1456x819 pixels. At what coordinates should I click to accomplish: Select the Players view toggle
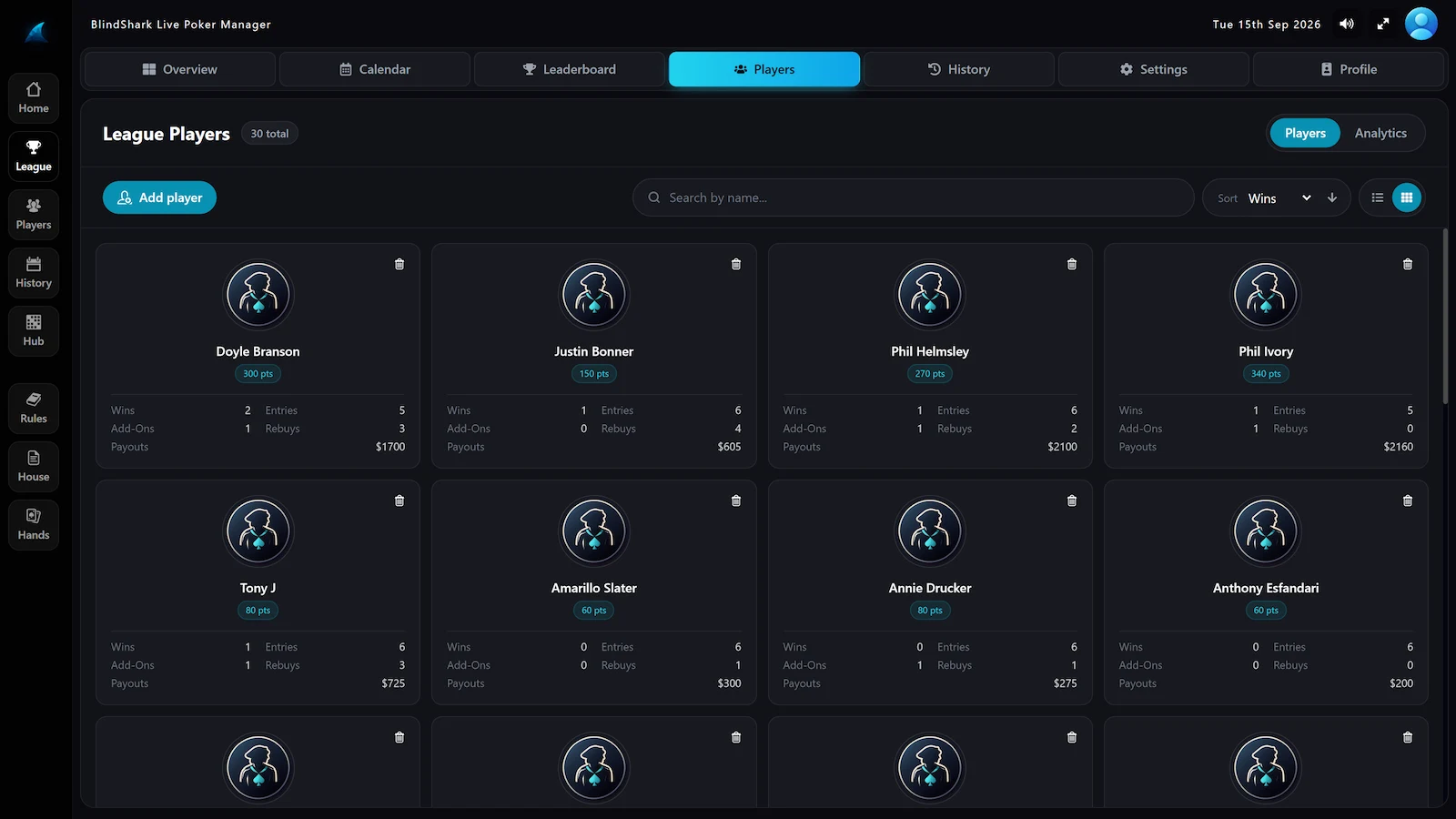(x=1305, y=133)
